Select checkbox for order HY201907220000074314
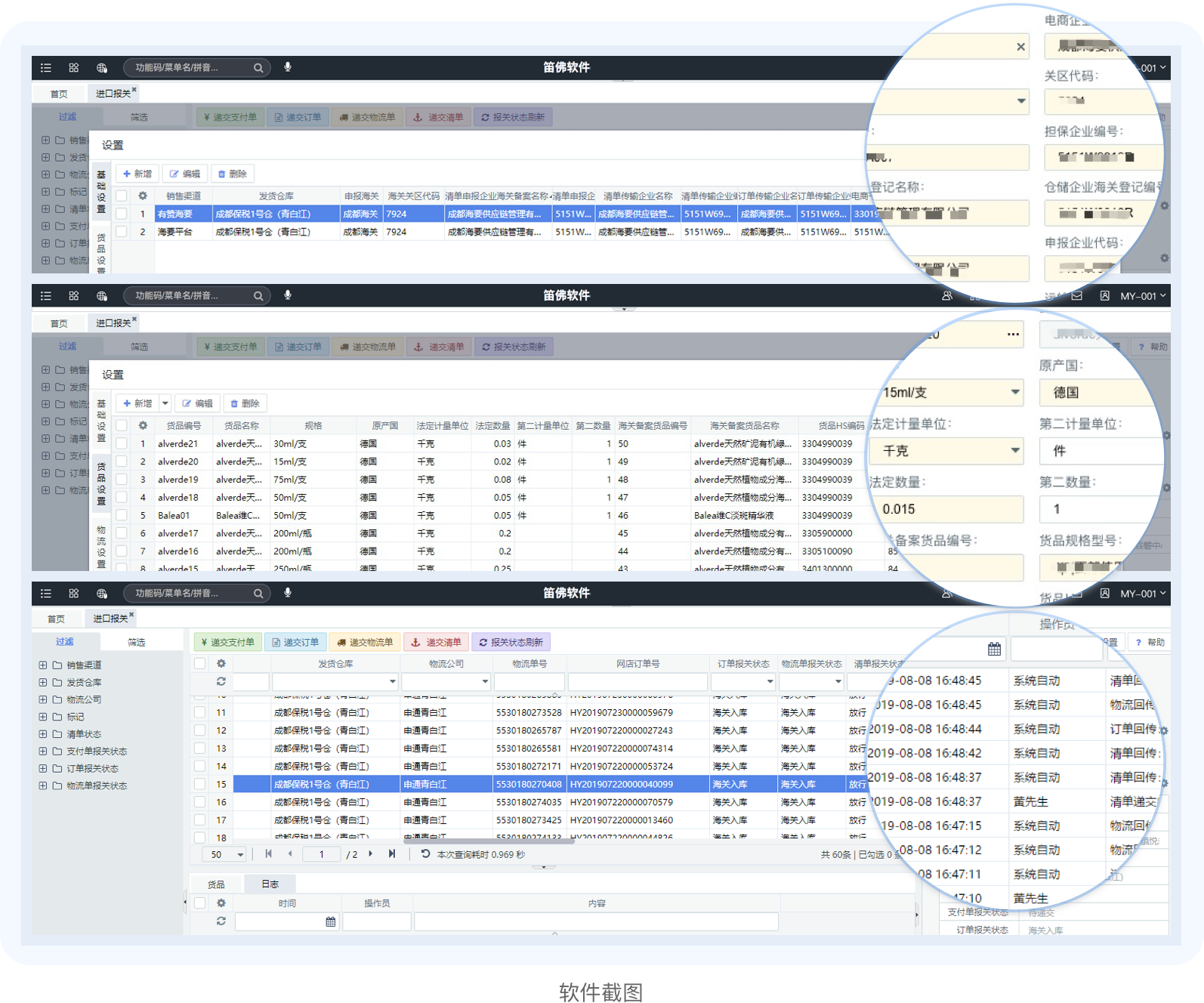This screenshot has height=1003, width=1204. click(x=200, y=748)
